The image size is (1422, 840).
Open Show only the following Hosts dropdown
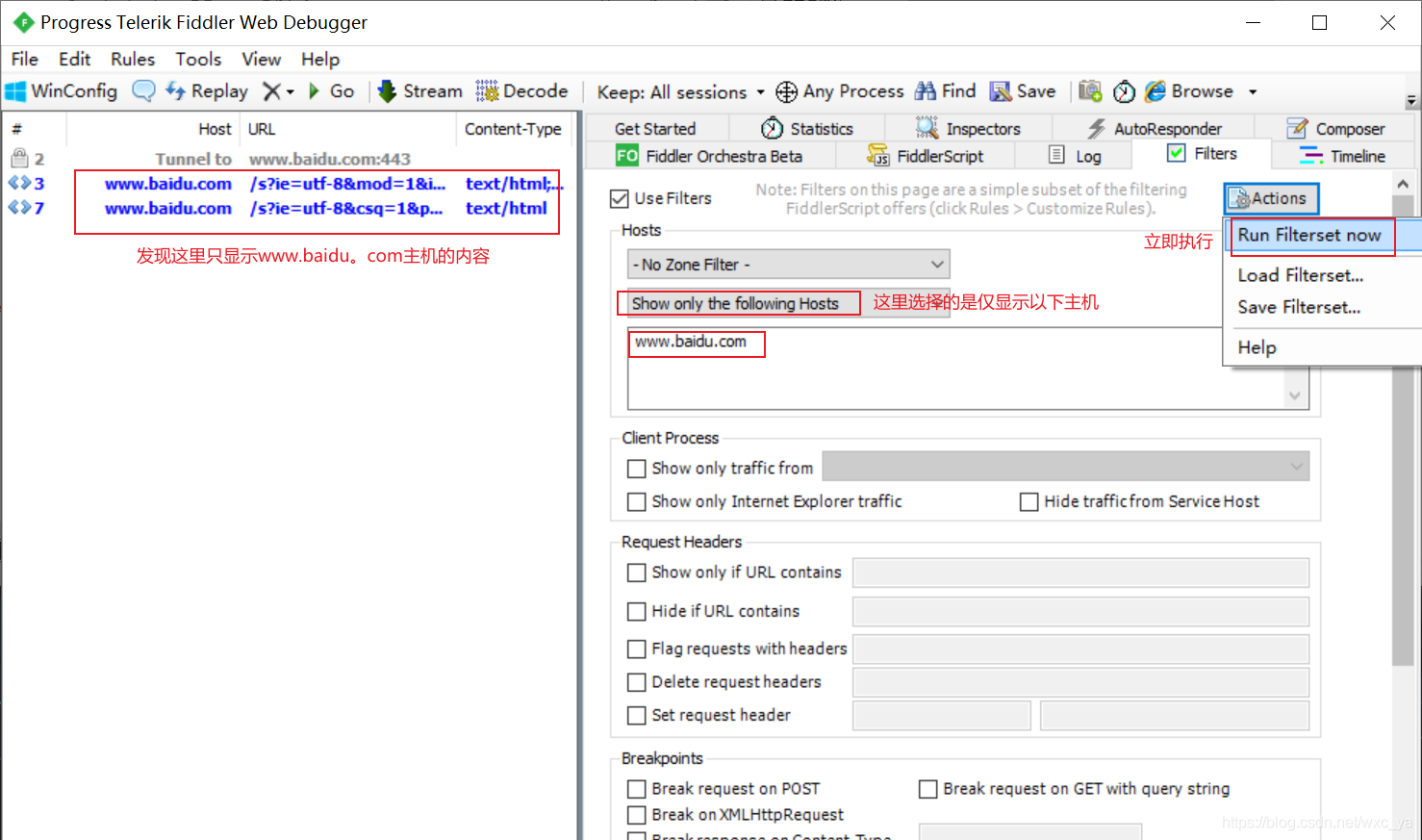[788, 303]
